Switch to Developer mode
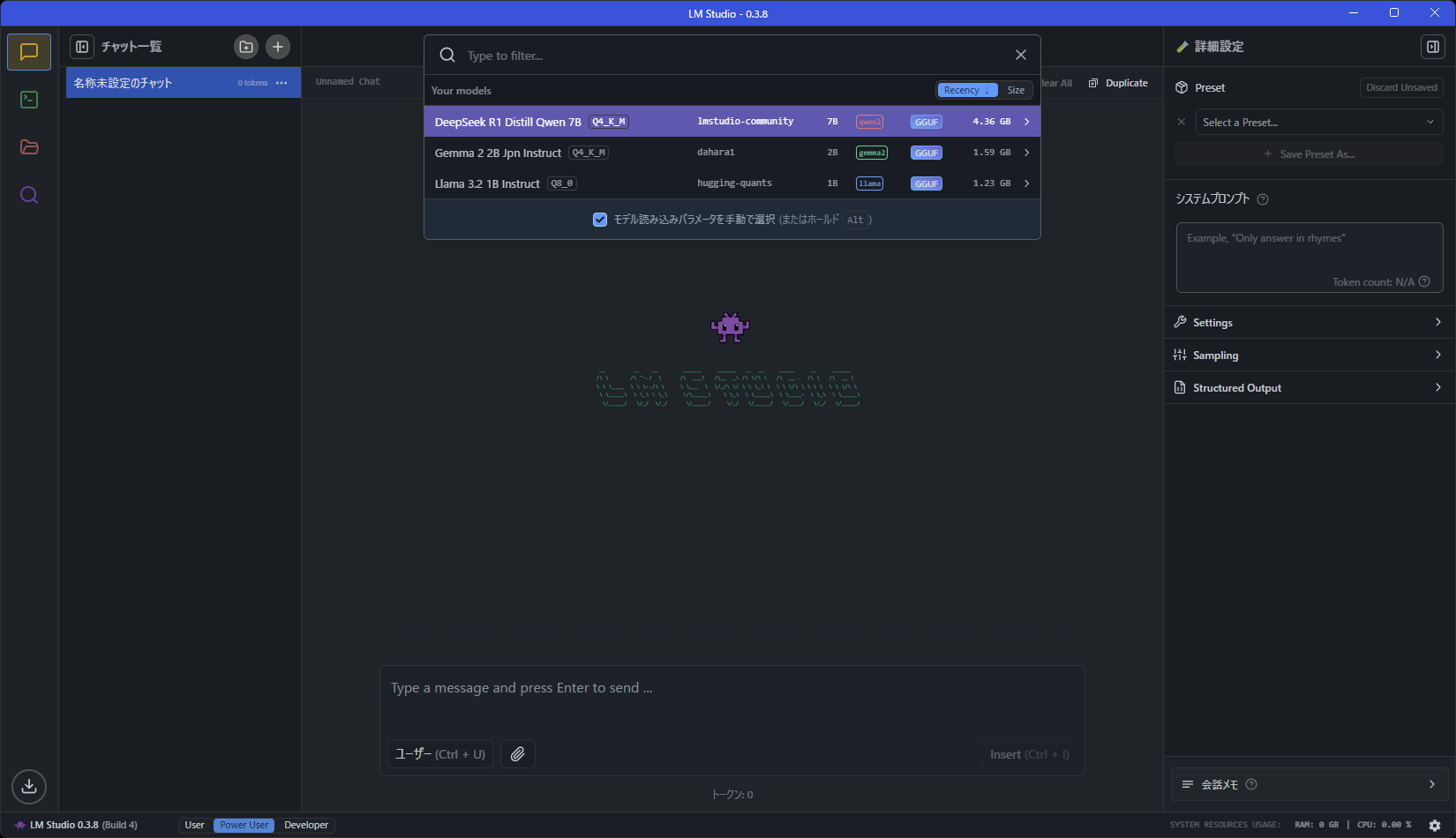The height and width of the screenshot is (838, 1456). [306, 826]
